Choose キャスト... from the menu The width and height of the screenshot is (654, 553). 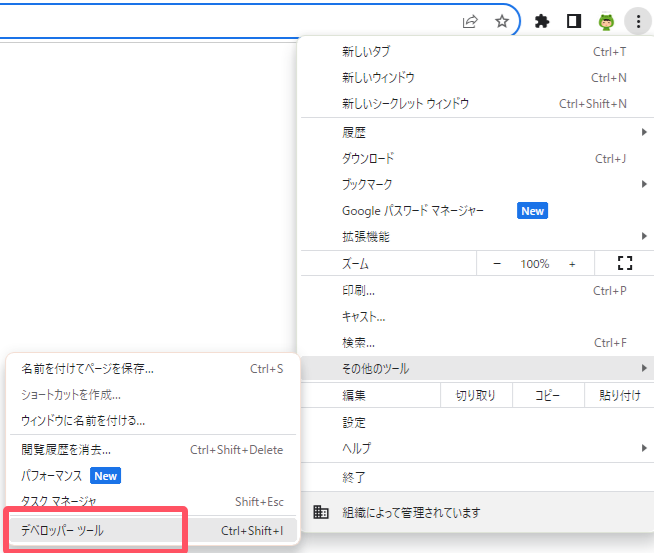tap(477, 317)
